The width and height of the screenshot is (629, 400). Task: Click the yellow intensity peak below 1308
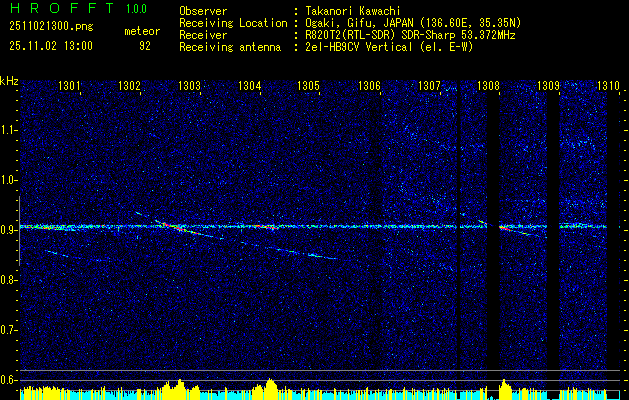[505, 389]
